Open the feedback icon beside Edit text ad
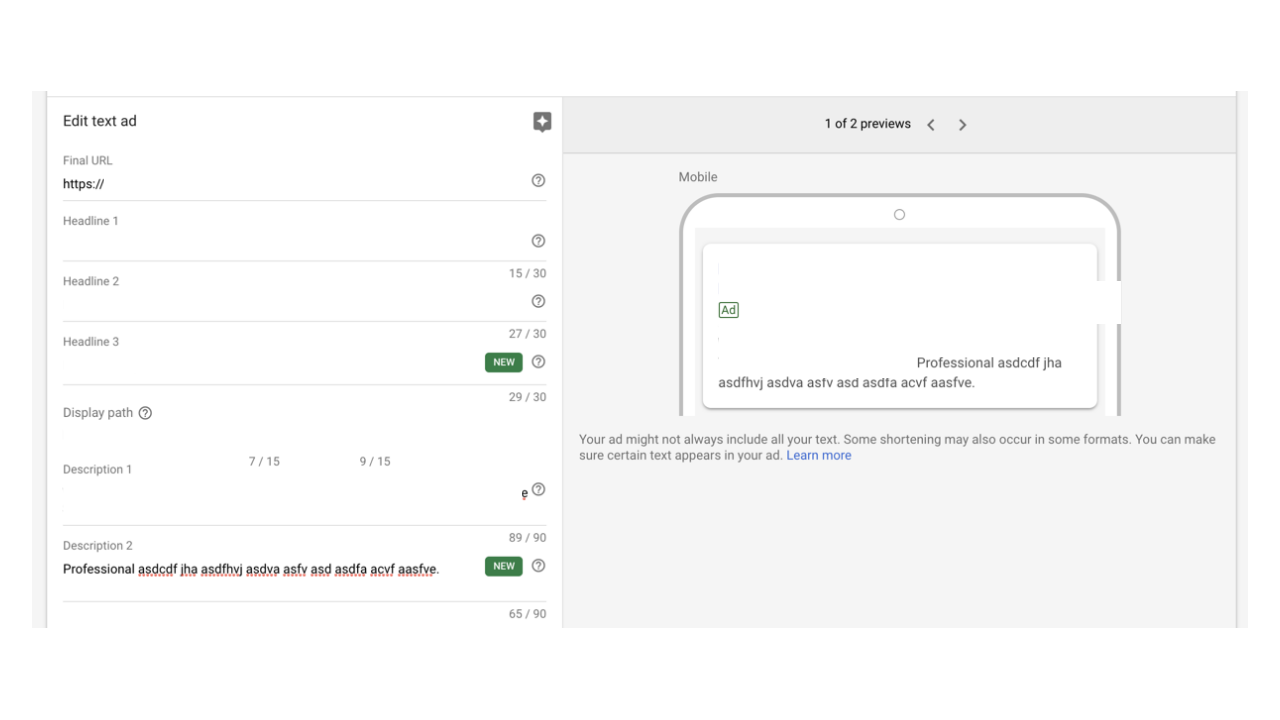This screenshot has width=1280, height=720. 542,122
